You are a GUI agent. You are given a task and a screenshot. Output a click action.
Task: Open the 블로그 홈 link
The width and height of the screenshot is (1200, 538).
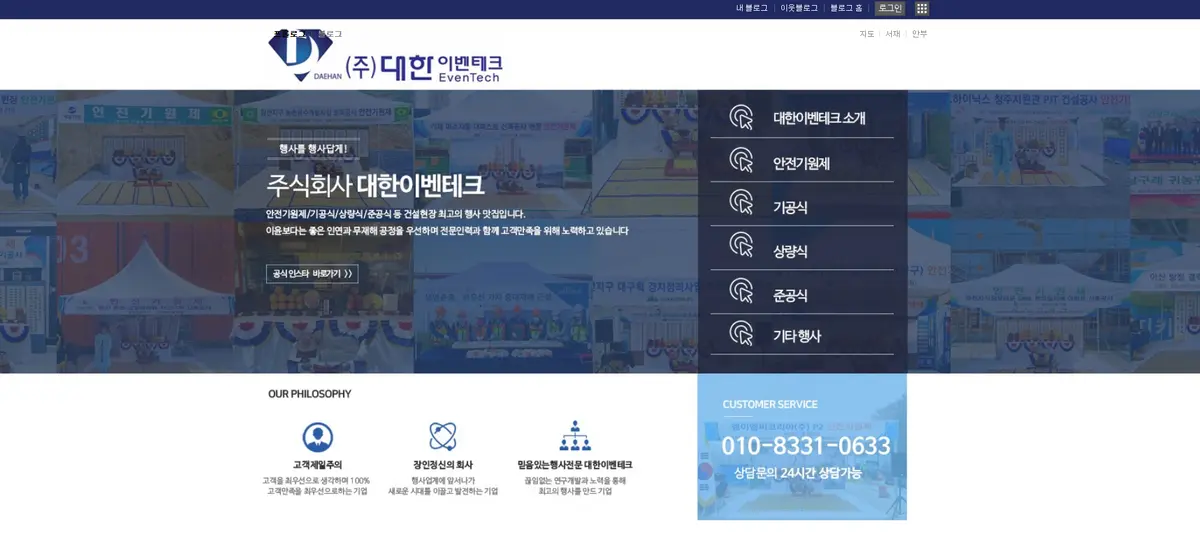(x=846, y=8)
